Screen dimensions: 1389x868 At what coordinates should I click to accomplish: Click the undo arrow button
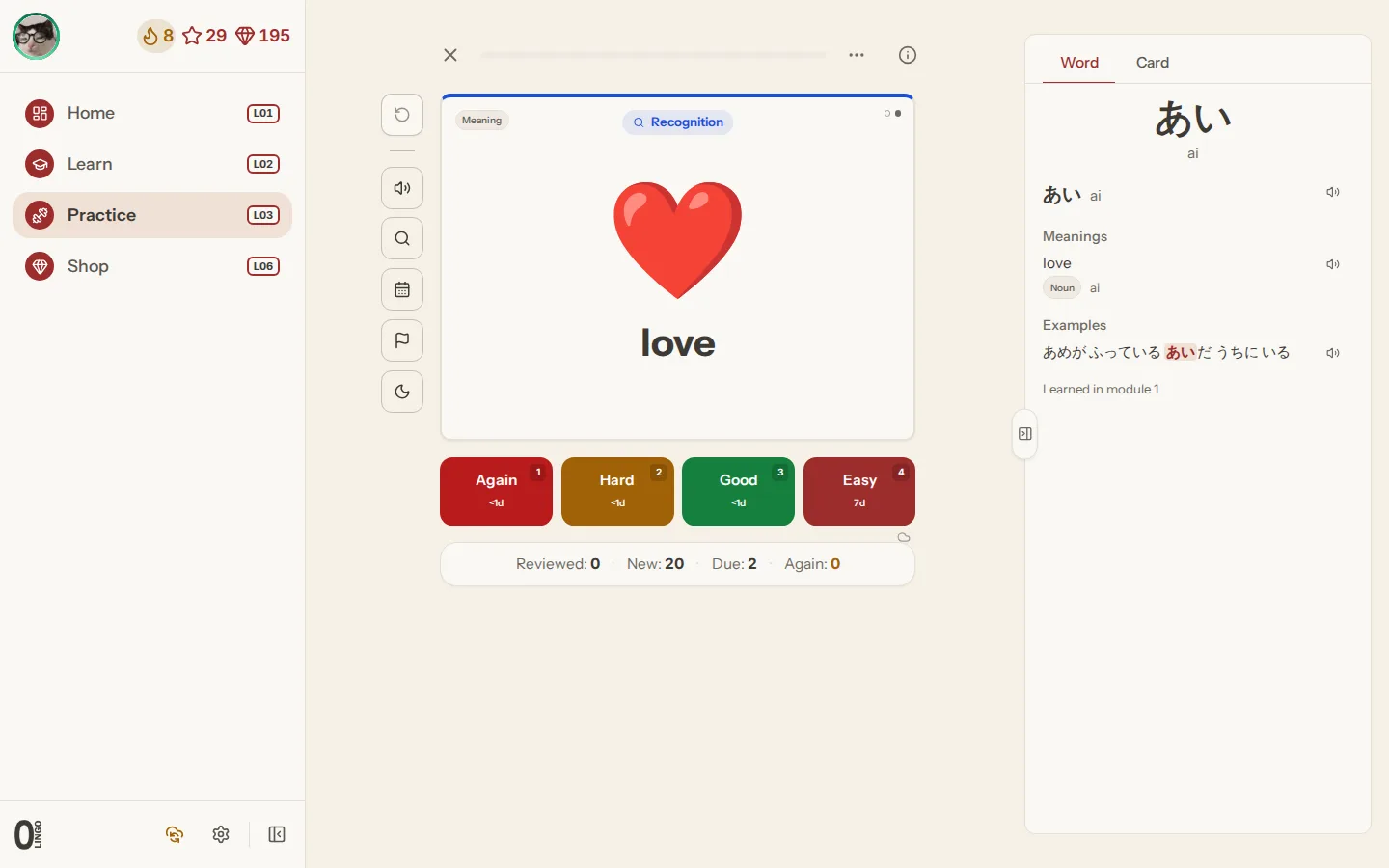coord(402,115)
